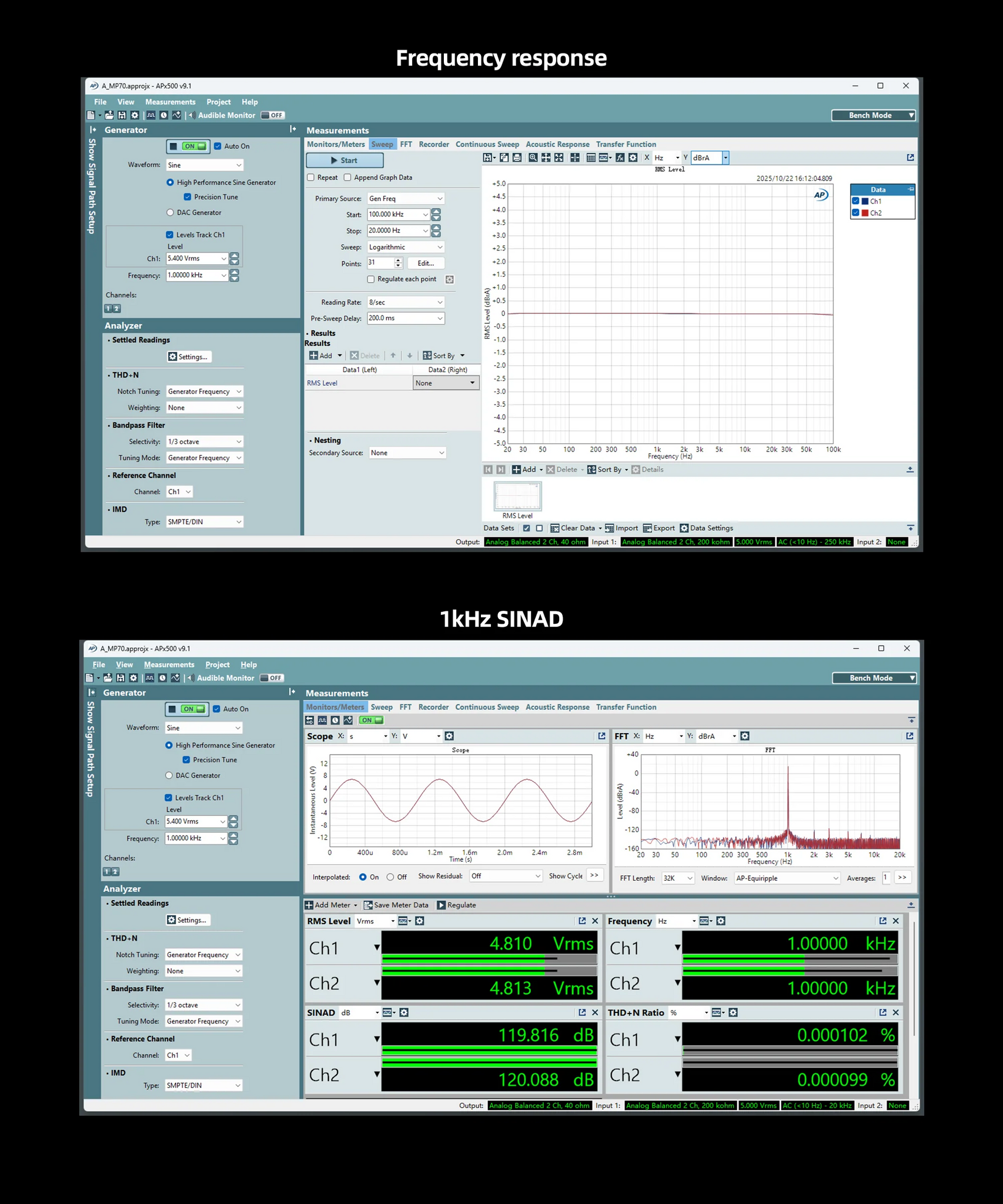
Task: Select the RMS Level graph thumbnail
Action: (x=517, y=497)
